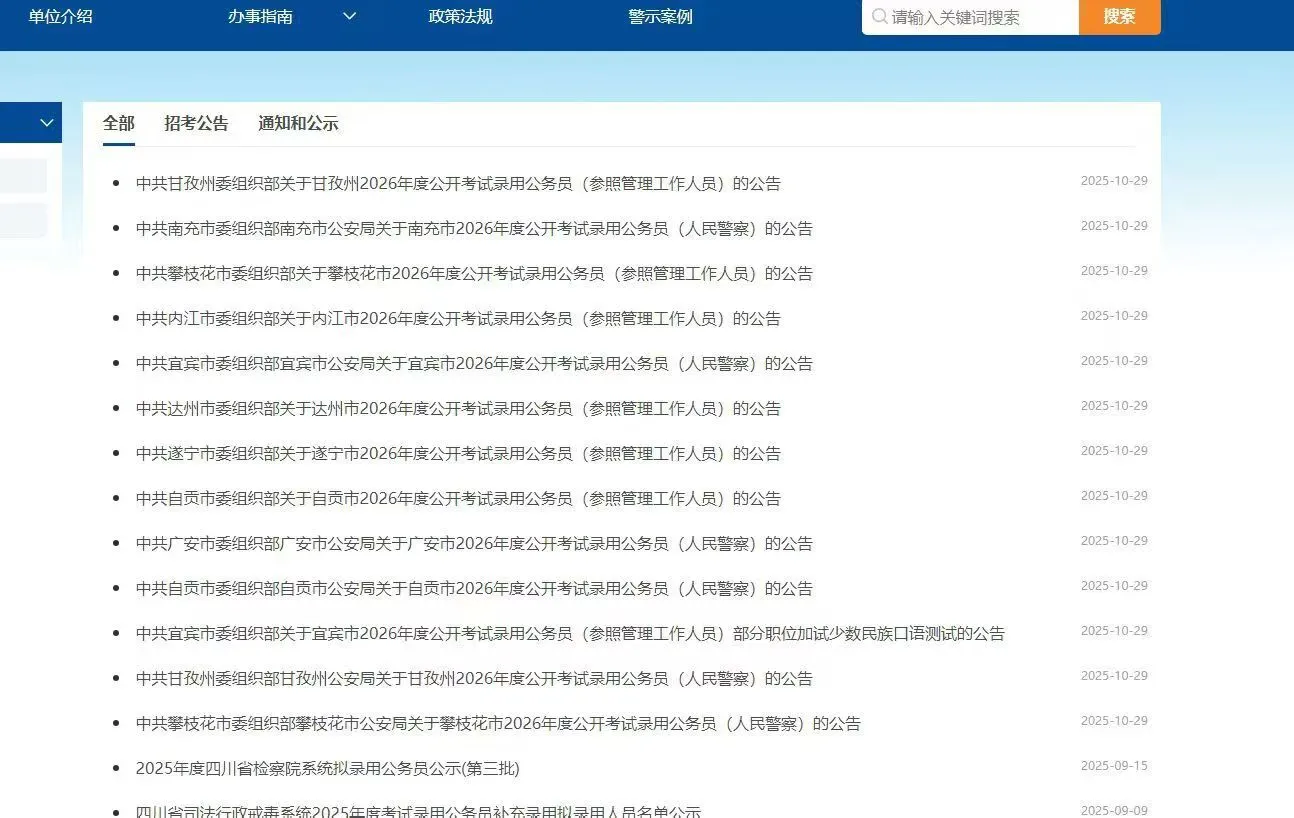Collapse the left sidebar section with the chevron
Image resolution: width=1294 pixels, height=818 pixels.
click(x=45, y=122)
